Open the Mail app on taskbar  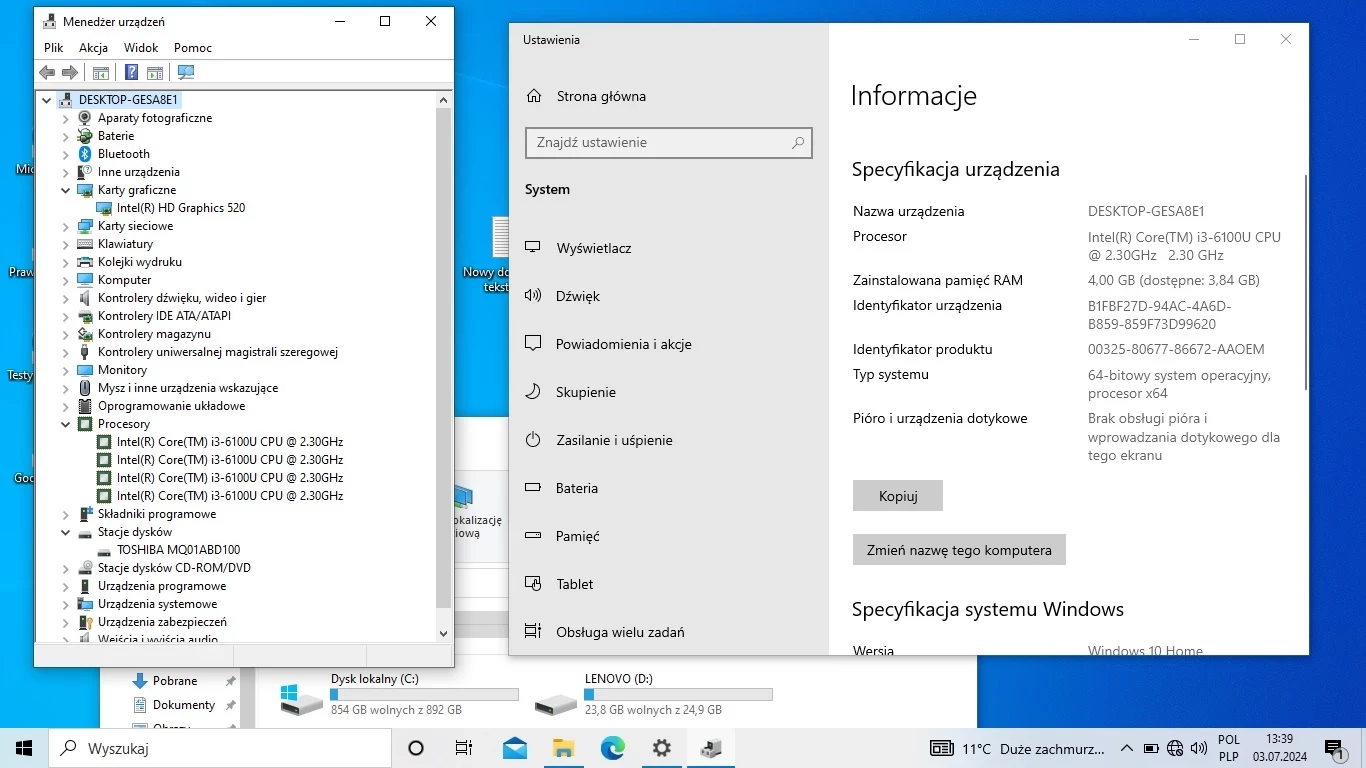(x=515, y=748)
